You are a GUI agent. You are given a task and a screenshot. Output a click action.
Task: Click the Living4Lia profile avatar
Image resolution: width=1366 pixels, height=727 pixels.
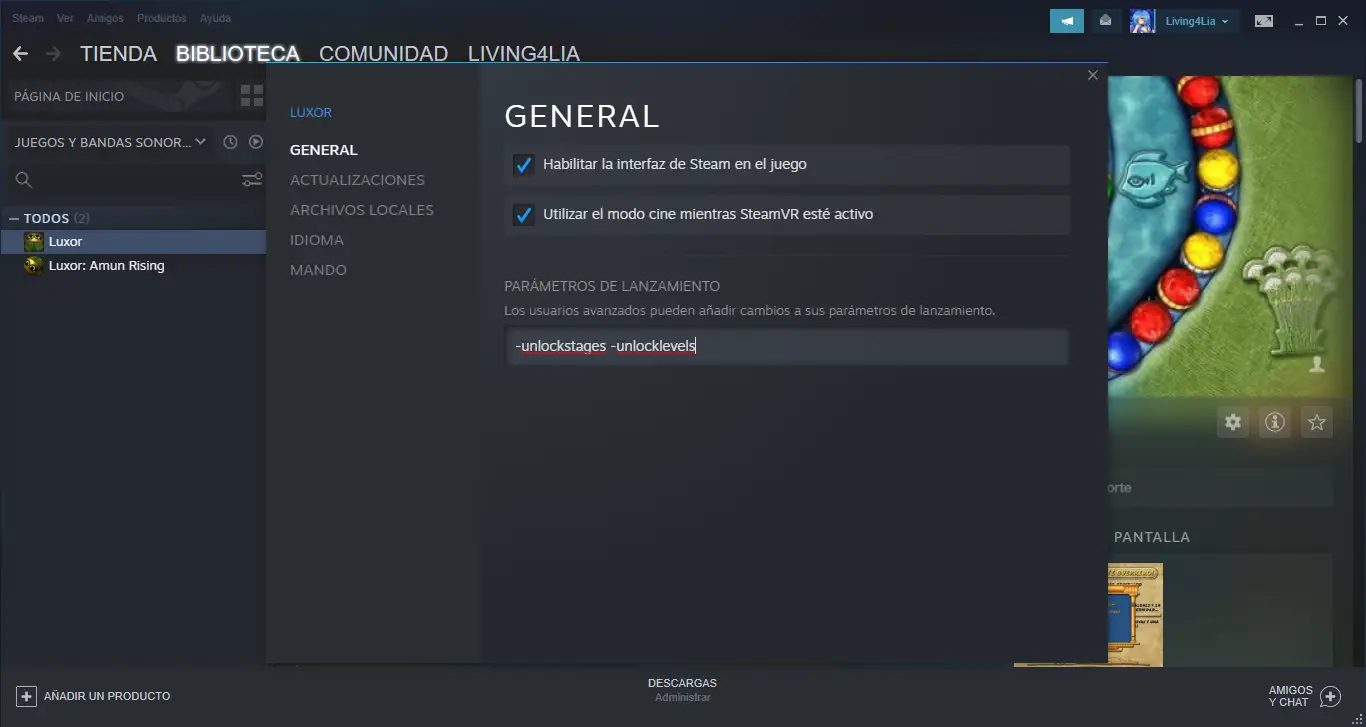[1143, 21]
